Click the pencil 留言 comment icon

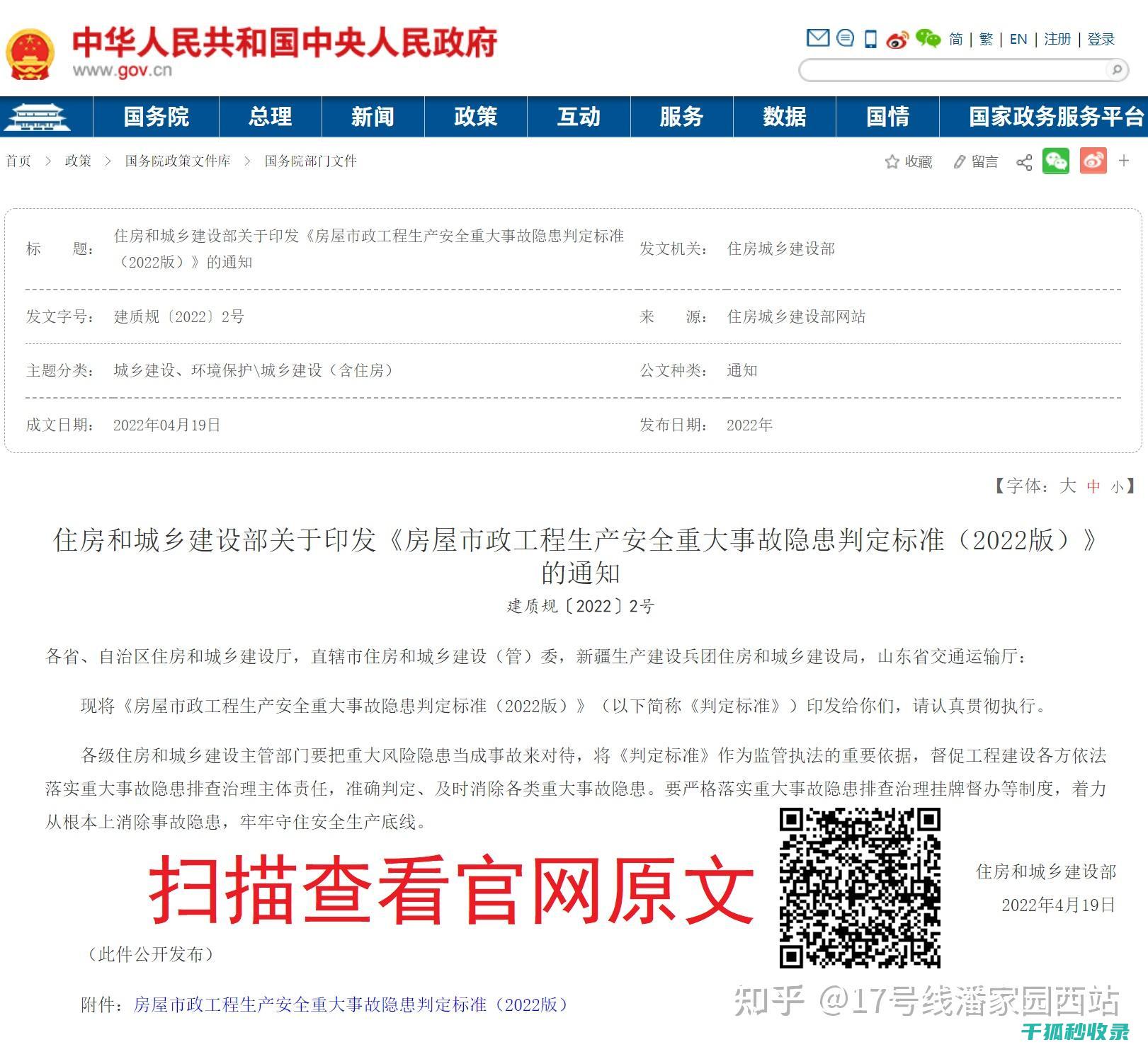pyautogui.click(x=959, y=162)
